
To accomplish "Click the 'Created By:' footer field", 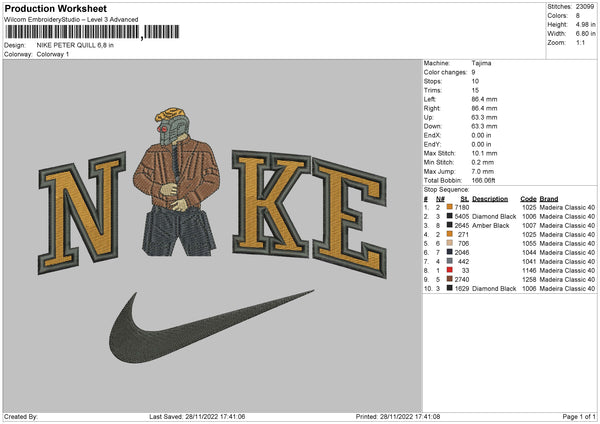I will coord(21,416).
